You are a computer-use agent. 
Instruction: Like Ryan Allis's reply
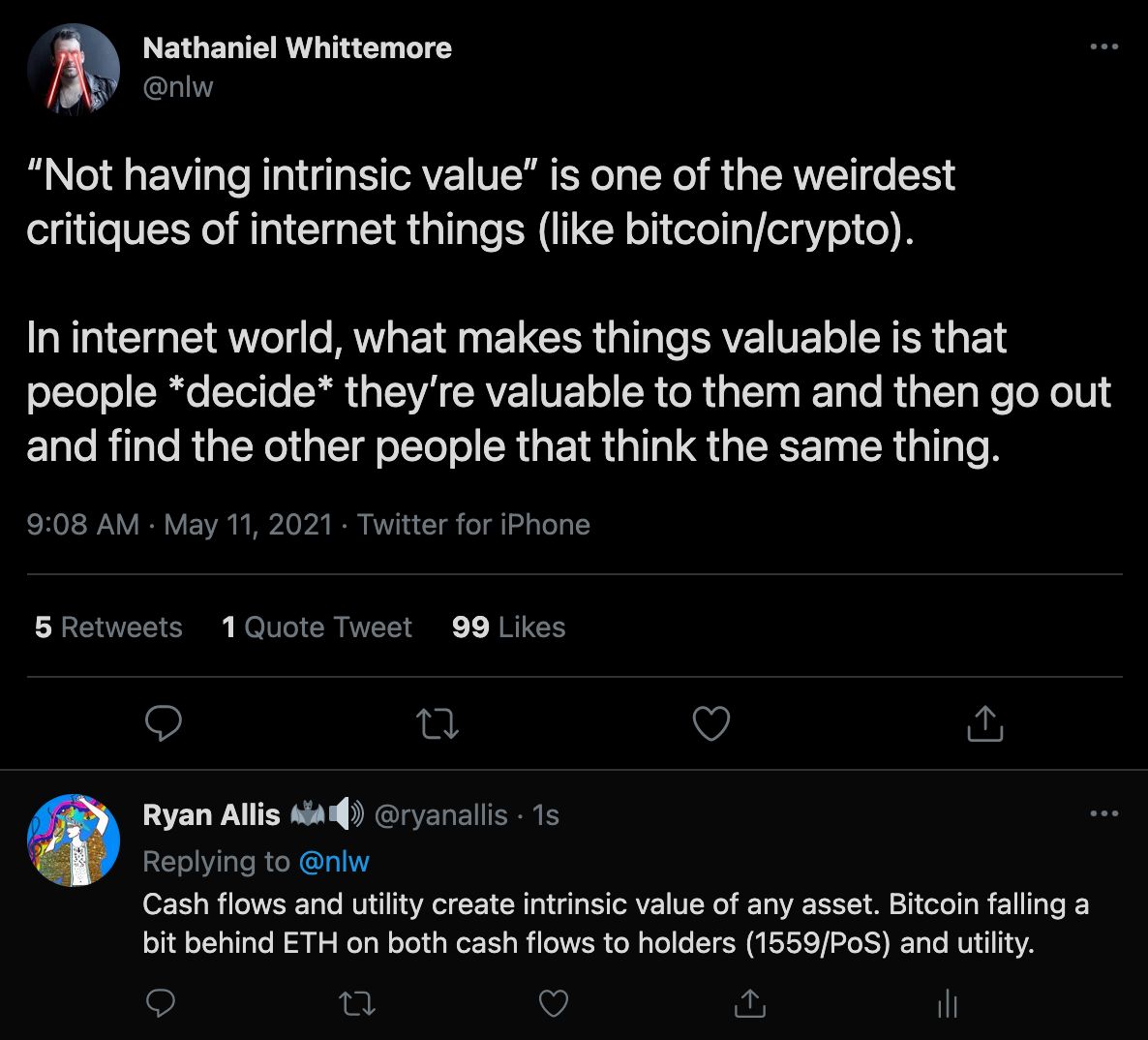[553, 1004]
